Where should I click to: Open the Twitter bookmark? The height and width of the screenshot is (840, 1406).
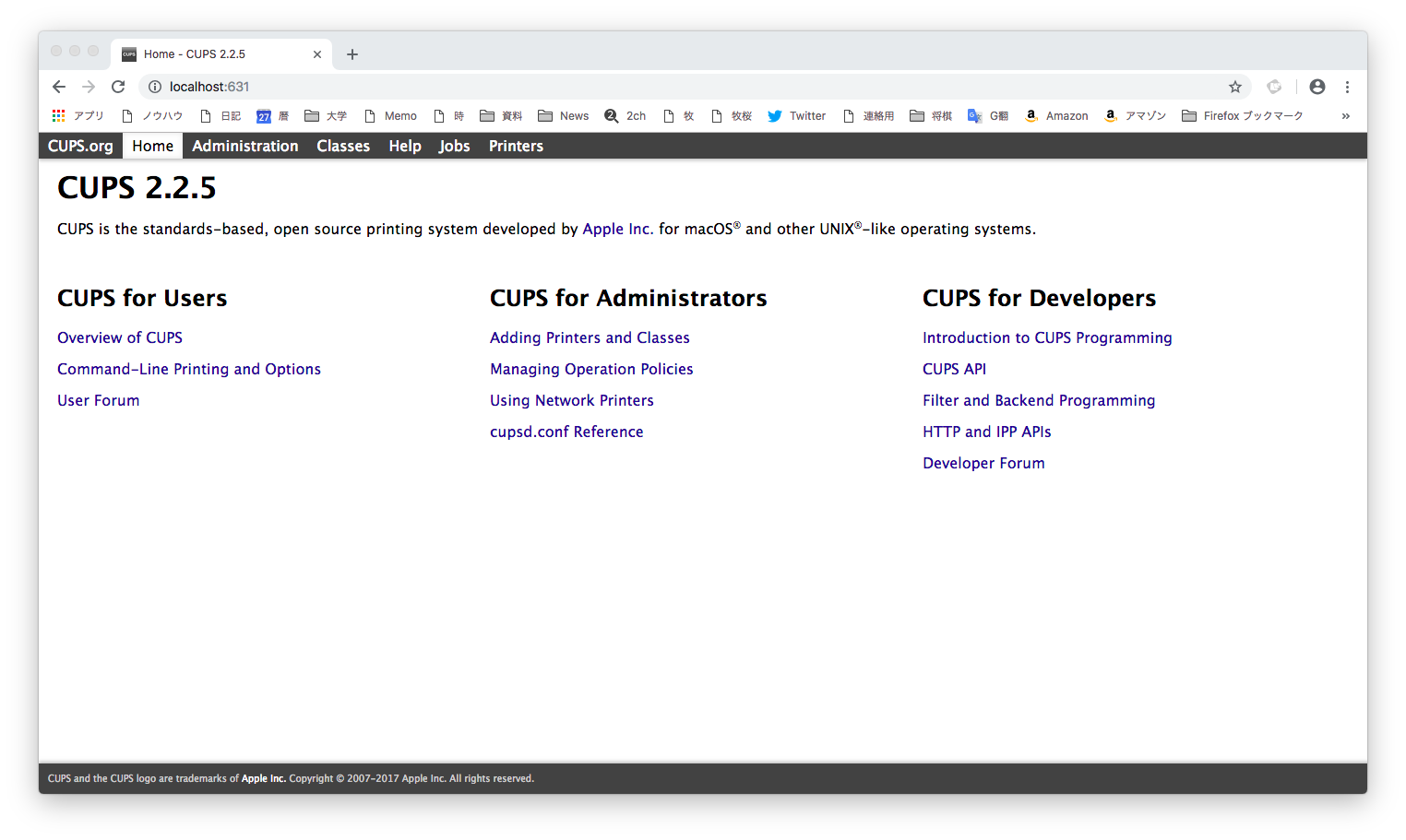point(796,116)
